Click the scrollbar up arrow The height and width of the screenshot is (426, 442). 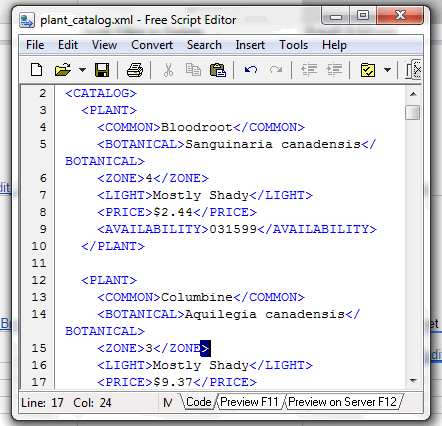(413, 94)
